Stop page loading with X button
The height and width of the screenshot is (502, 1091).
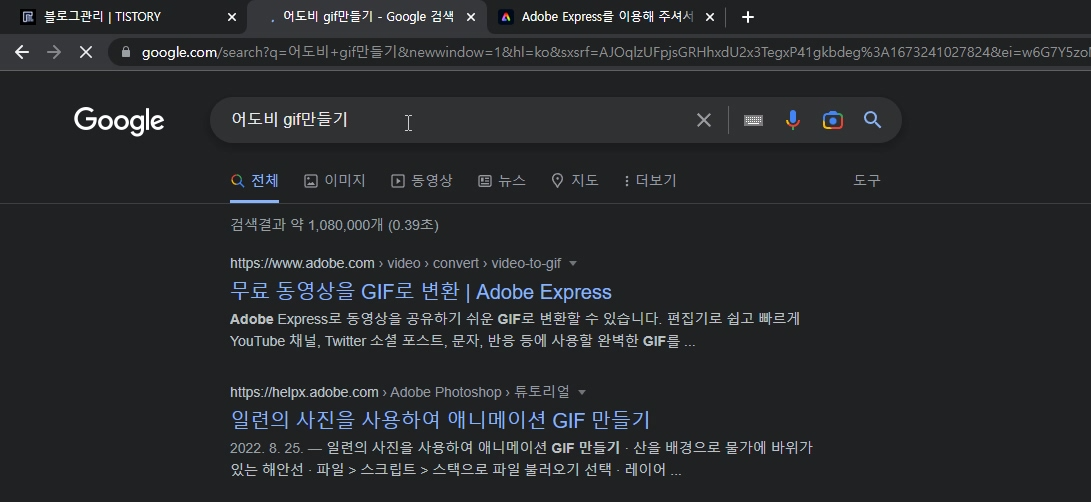pos(86,52)
